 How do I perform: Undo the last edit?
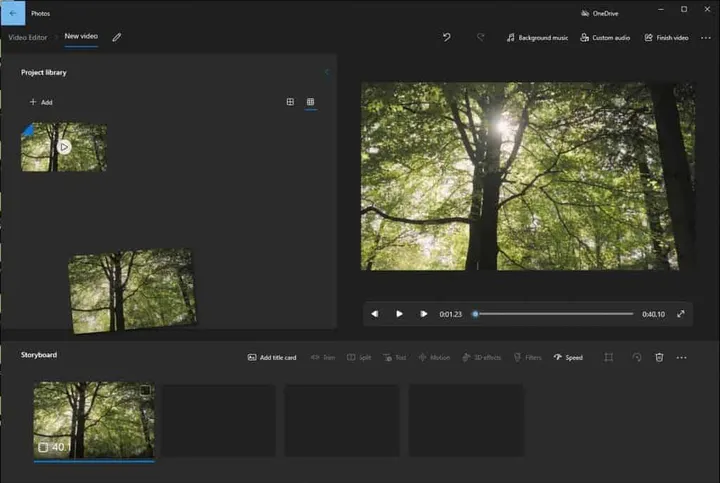point(446,37)
